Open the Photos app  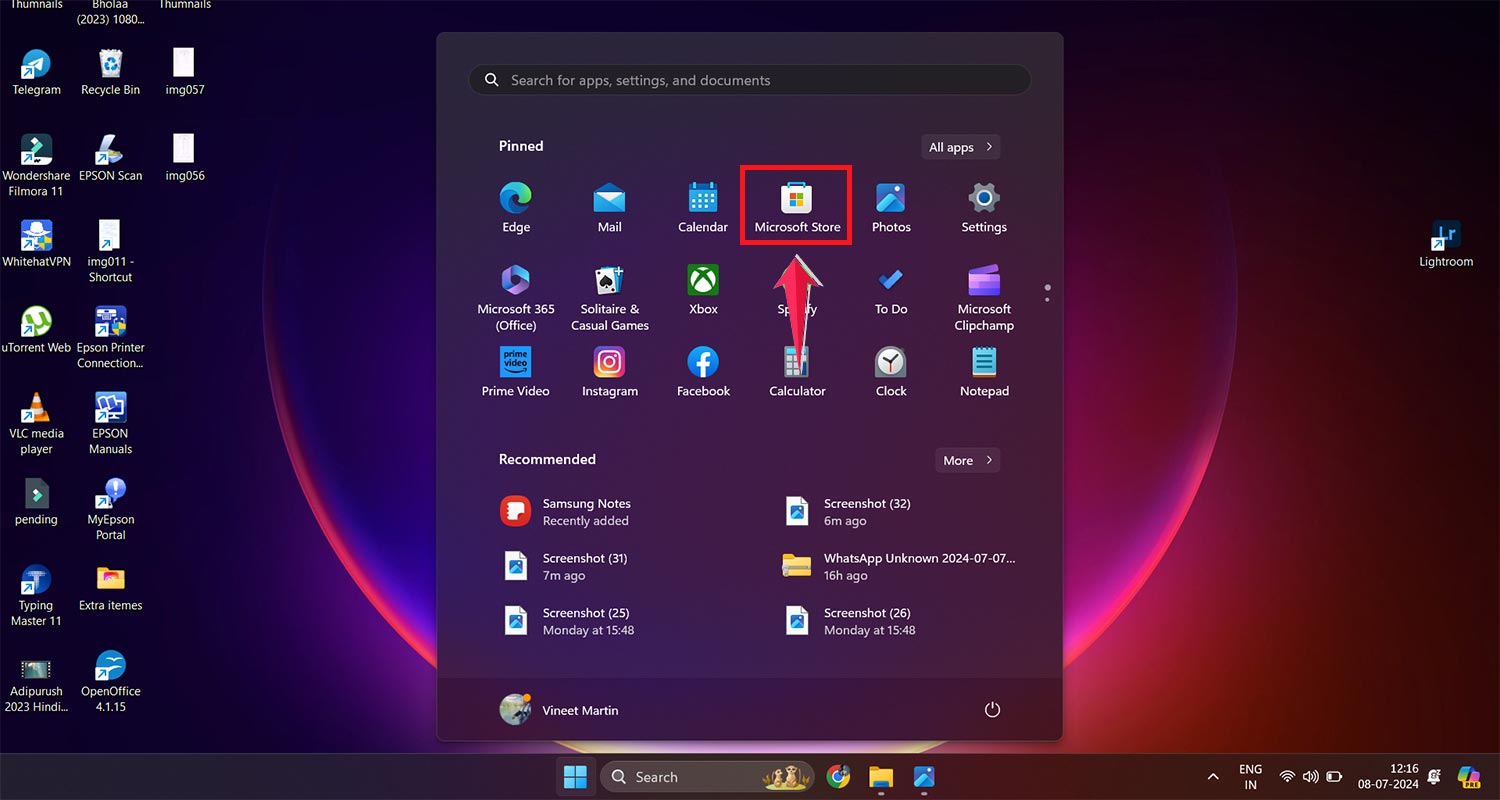890,205
